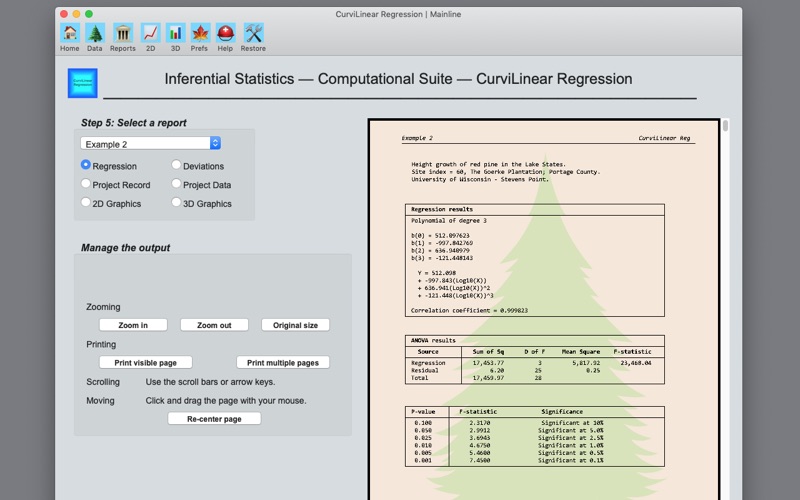This screenshot has width=800, height=500.
Task: Select the Project Data radio button
Action: tap(176, 184)
